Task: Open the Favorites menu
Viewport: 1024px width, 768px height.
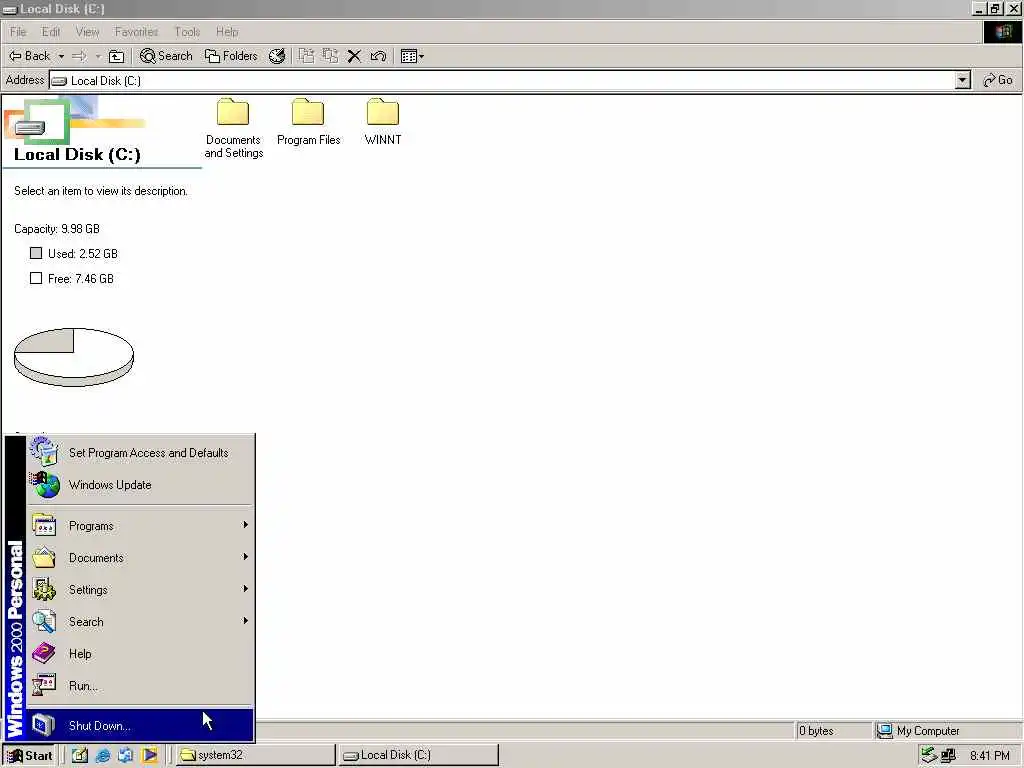Action: coord(136,32)
